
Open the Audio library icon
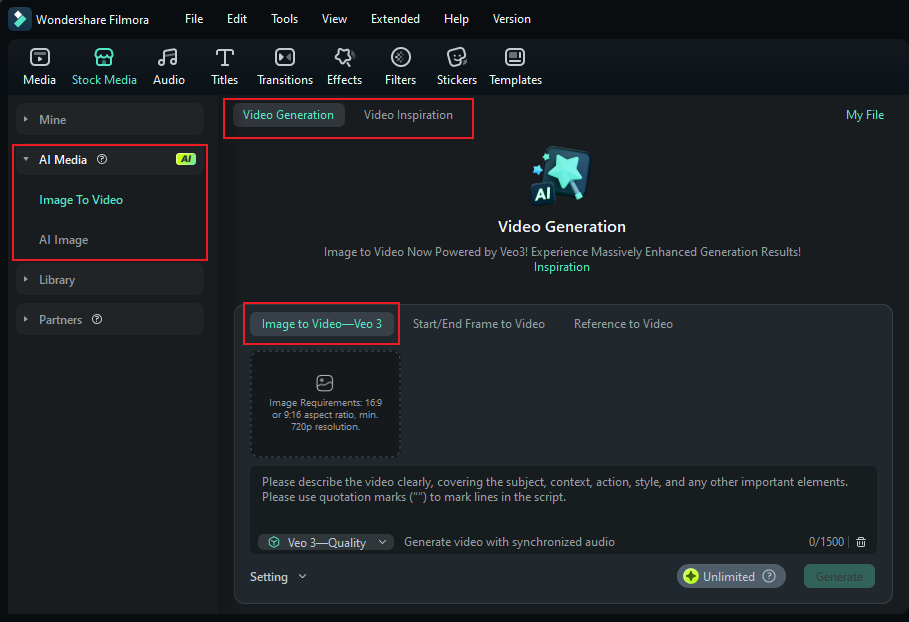tap(168, 57)
